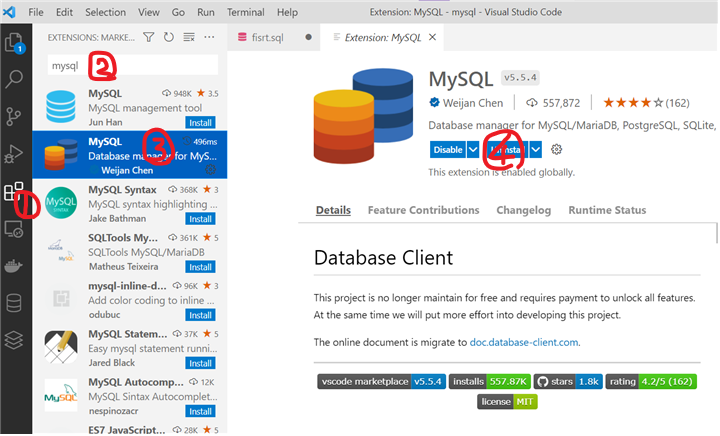Click the license MIT badge
Image resolution: width=720 pixels, height=436 pixels.
(507, 402)
